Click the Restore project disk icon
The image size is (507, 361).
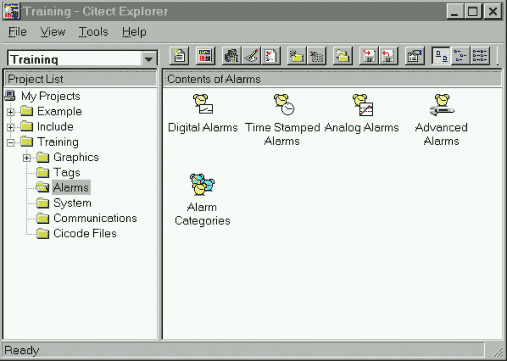[x=388, y=55]
